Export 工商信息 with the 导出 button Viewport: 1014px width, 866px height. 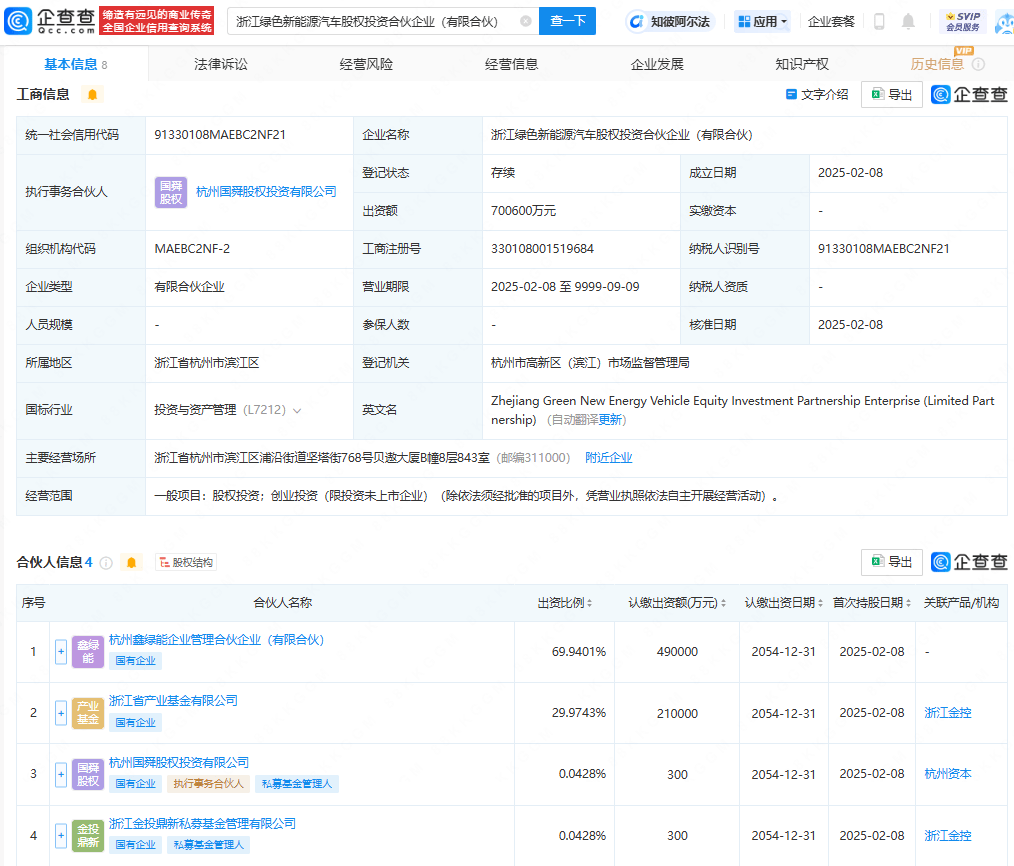(x=892, y=95)
